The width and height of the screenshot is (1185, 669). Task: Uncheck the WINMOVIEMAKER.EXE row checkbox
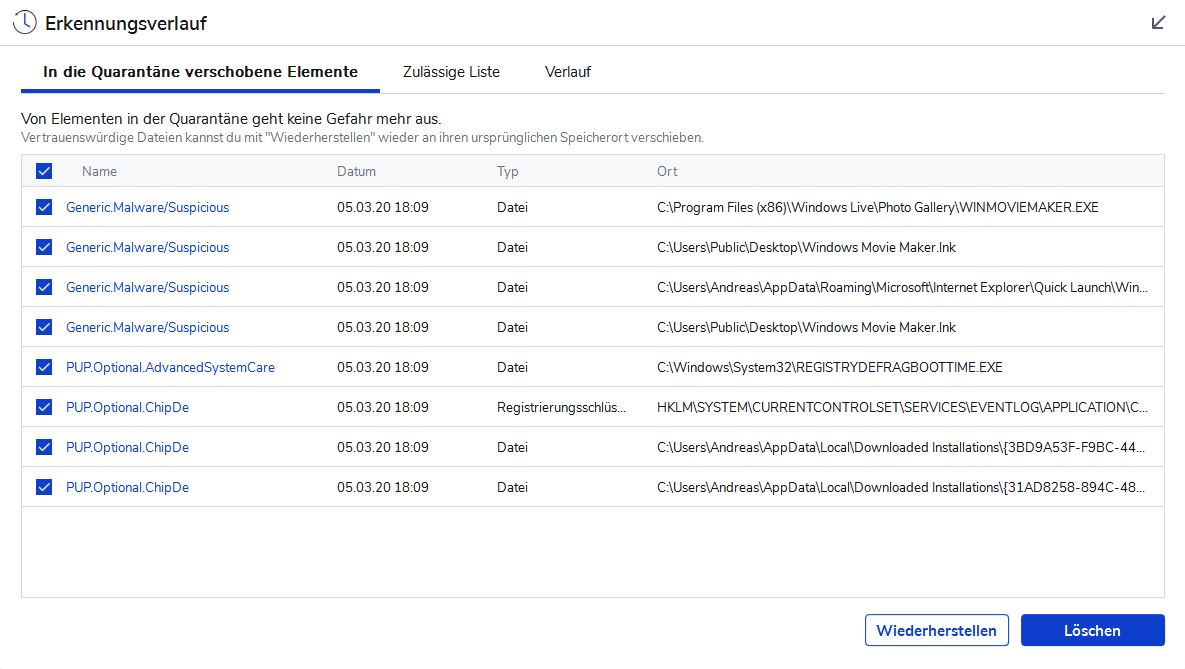pos(44,207)
